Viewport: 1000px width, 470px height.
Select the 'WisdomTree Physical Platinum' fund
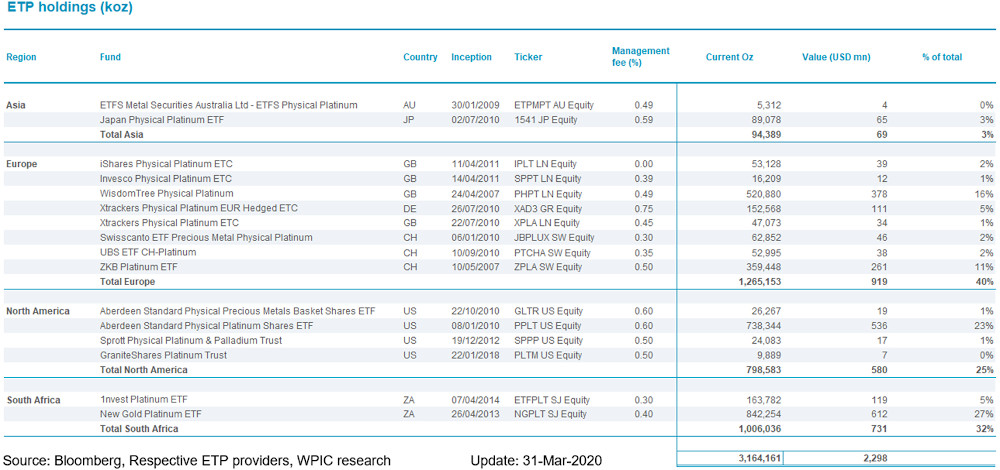166,193
